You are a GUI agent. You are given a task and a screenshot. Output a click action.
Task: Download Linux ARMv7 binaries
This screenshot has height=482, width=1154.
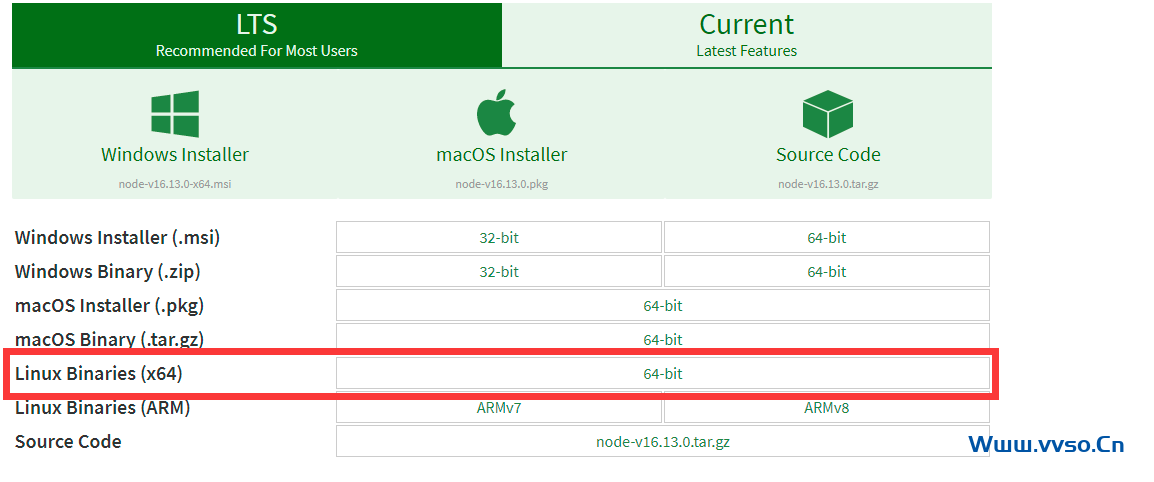point(499,408)
